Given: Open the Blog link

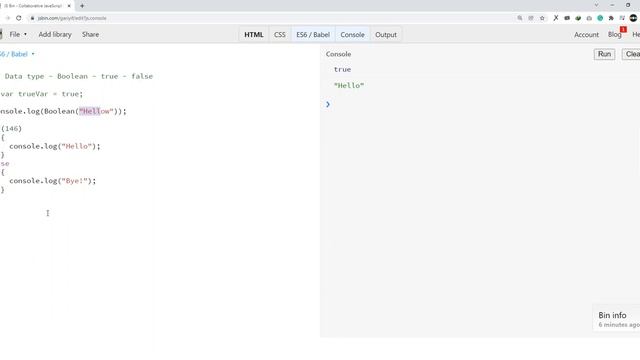Looking at the screenshot, I should (x=614, y=35).
